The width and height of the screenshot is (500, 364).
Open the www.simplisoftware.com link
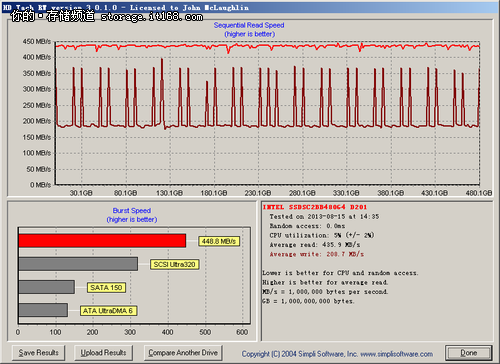[397, 354]
